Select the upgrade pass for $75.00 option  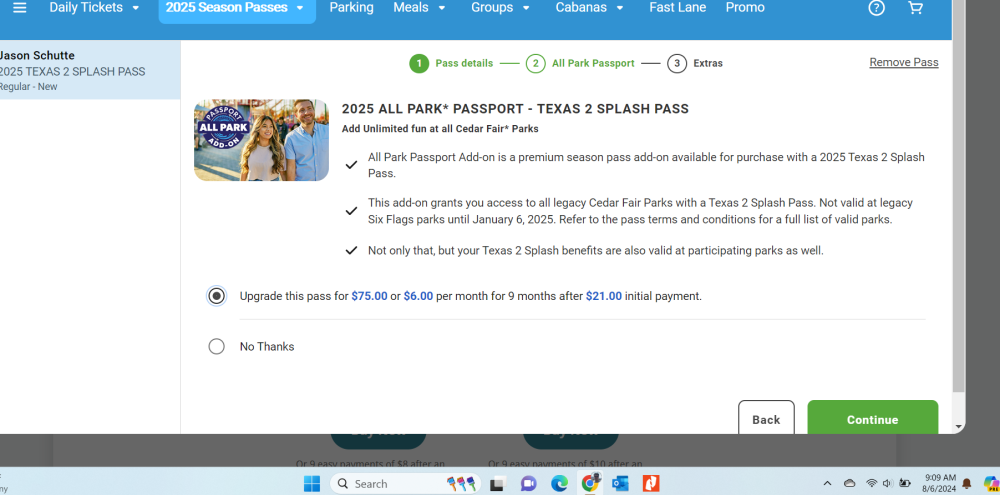point(217,296)
